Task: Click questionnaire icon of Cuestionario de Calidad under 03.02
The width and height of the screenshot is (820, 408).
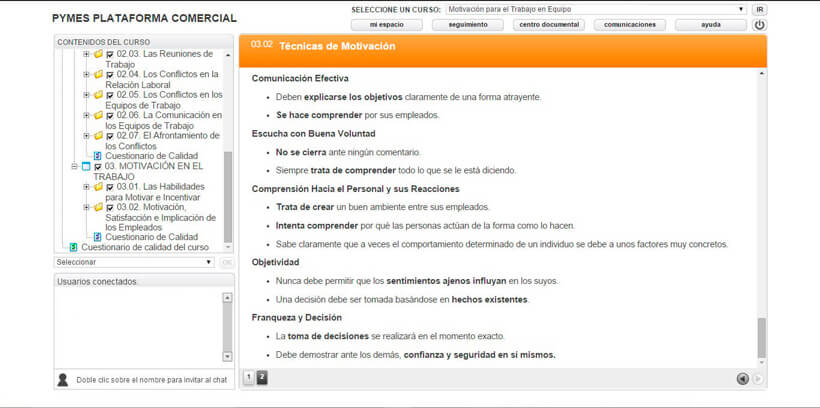Action: [x=98, y=237]
